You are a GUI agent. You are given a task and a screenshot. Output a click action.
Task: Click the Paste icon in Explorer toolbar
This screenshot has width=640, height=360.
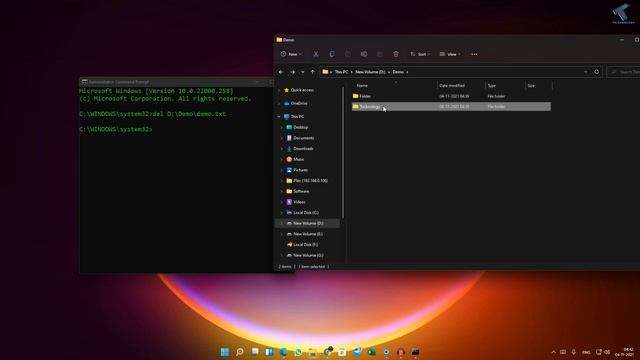[x=348, y=54]
